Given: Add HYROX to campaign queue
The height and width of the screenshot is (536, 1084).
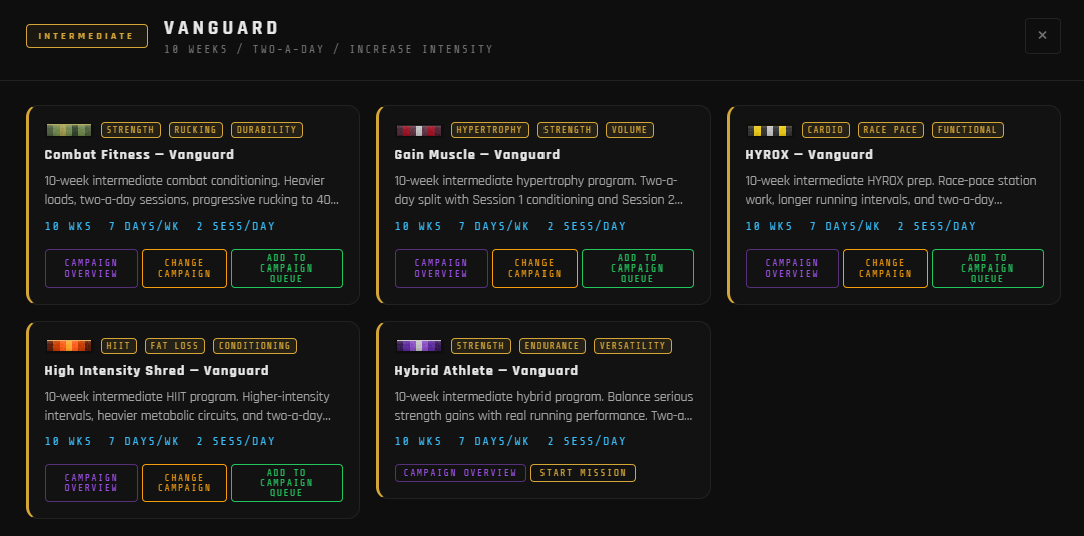Looking at the screenshot, I should pos(988,268).
